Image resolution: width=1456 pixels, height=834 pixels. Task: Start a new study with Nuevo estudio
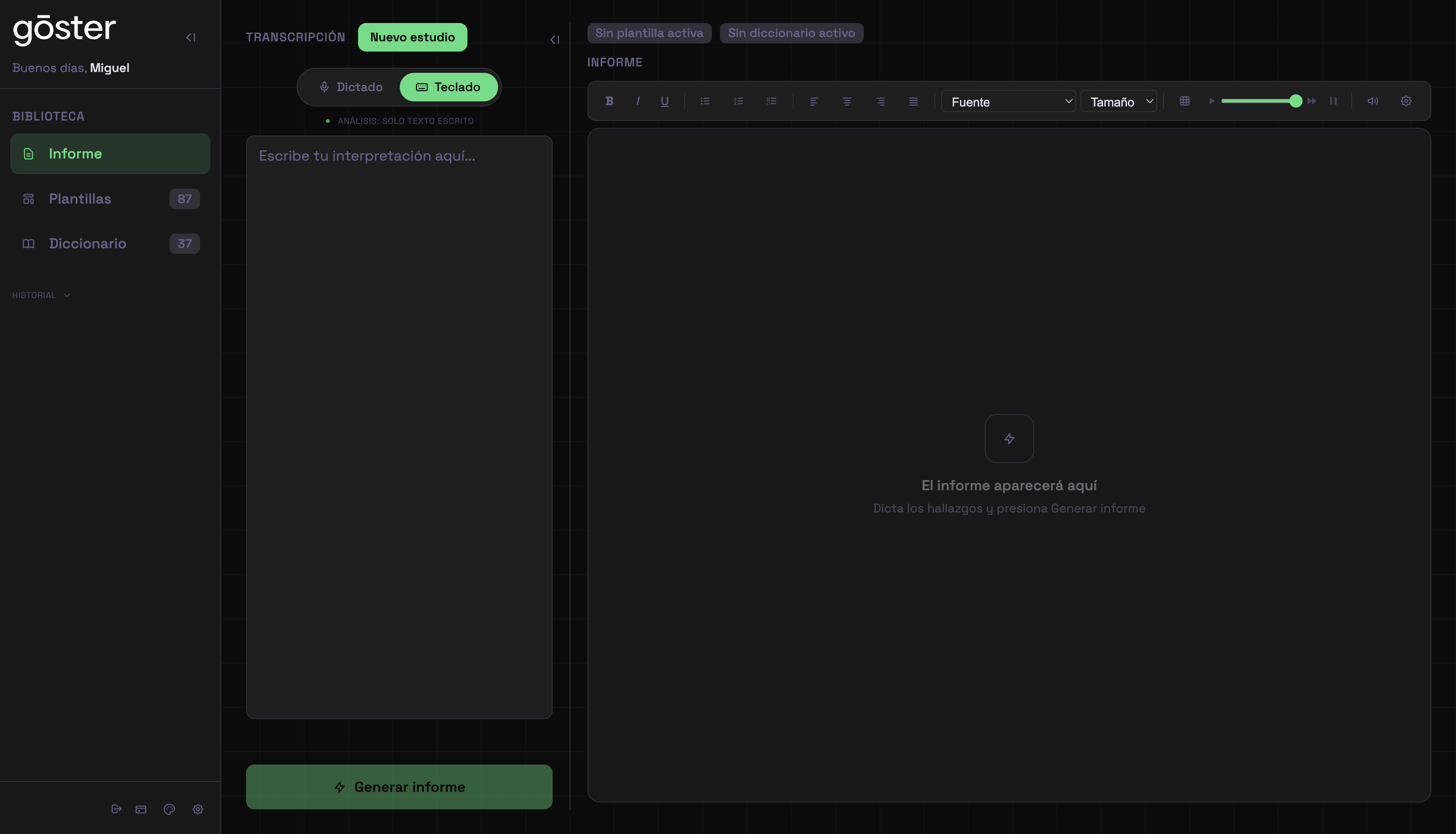pos(413,37)
